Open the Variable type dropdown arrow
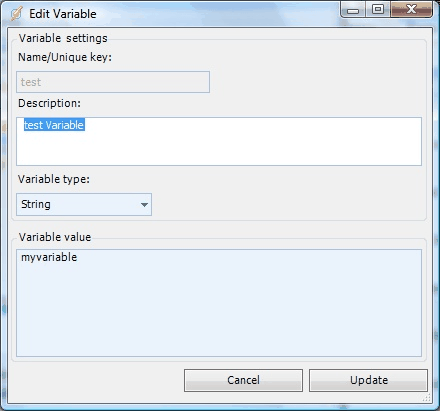This screenshot has width=440, height=411. click(x=144, y=204)
